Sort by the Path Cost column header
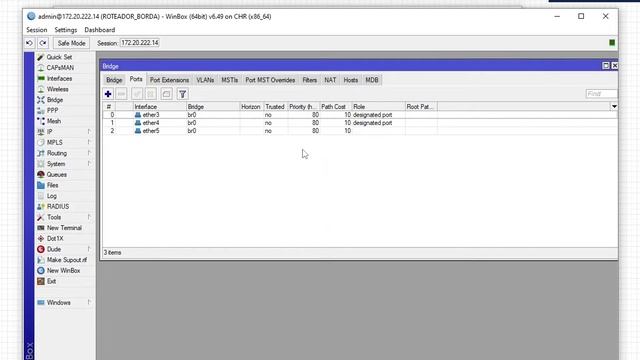The width and height of the screenshot is (640, 360). (x=336, y=107)
